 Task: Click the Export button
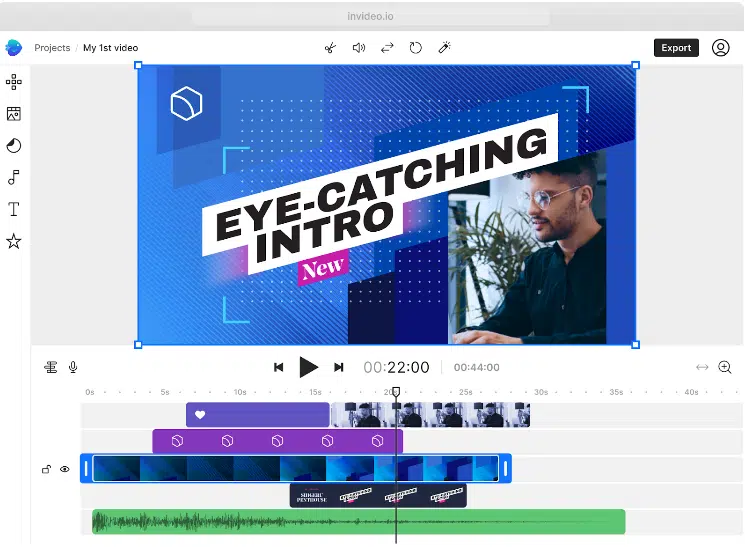click(676, 48)
